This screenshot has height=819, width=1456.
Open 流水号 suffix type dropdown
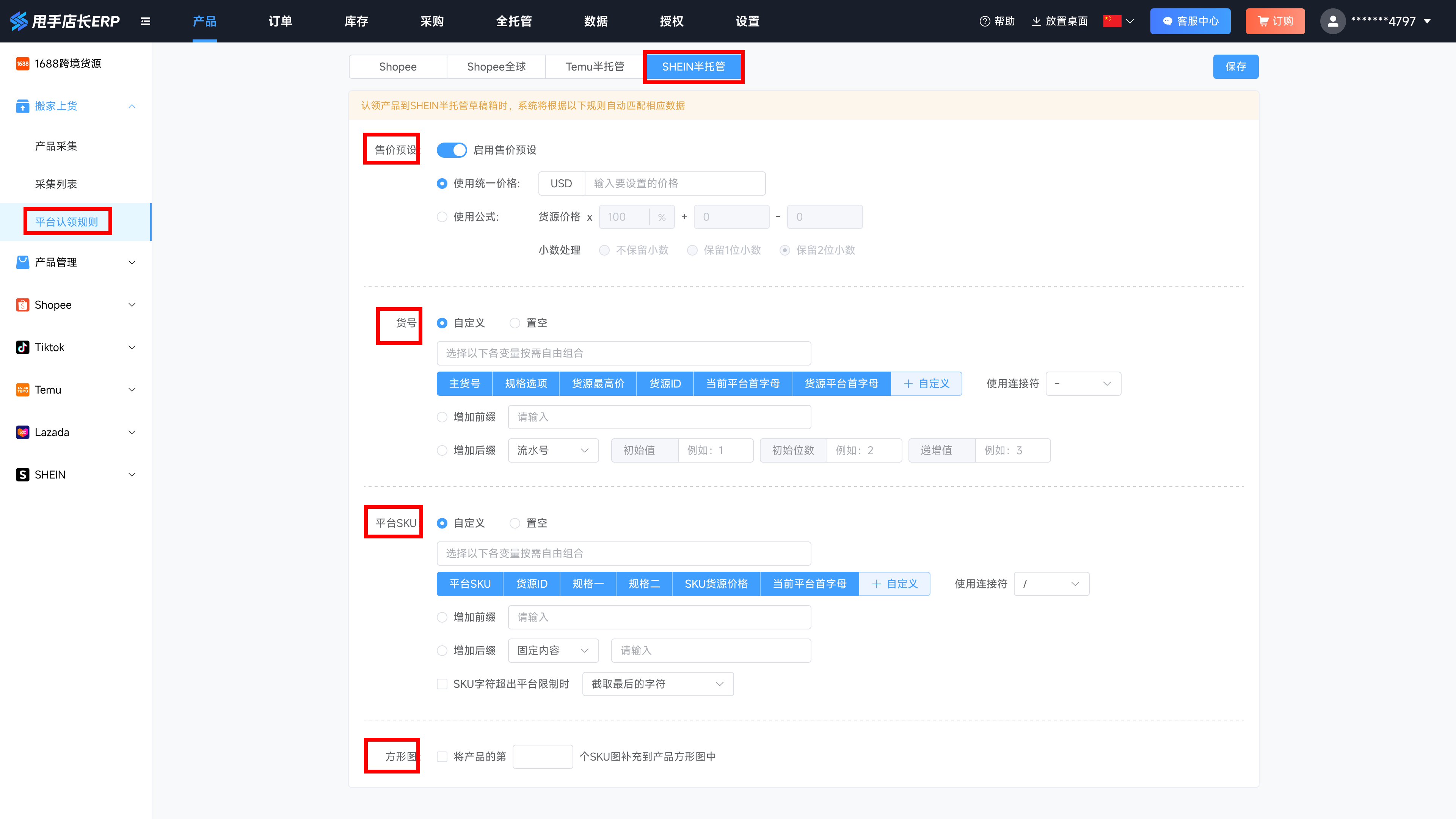[553, 450]
